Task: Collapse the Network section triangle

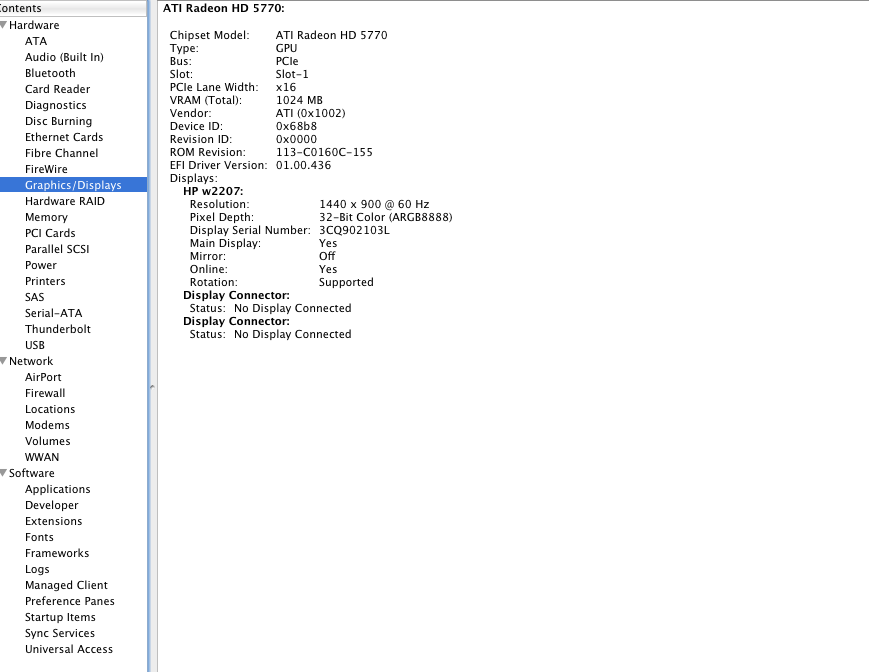Action: tap(4, 361)
